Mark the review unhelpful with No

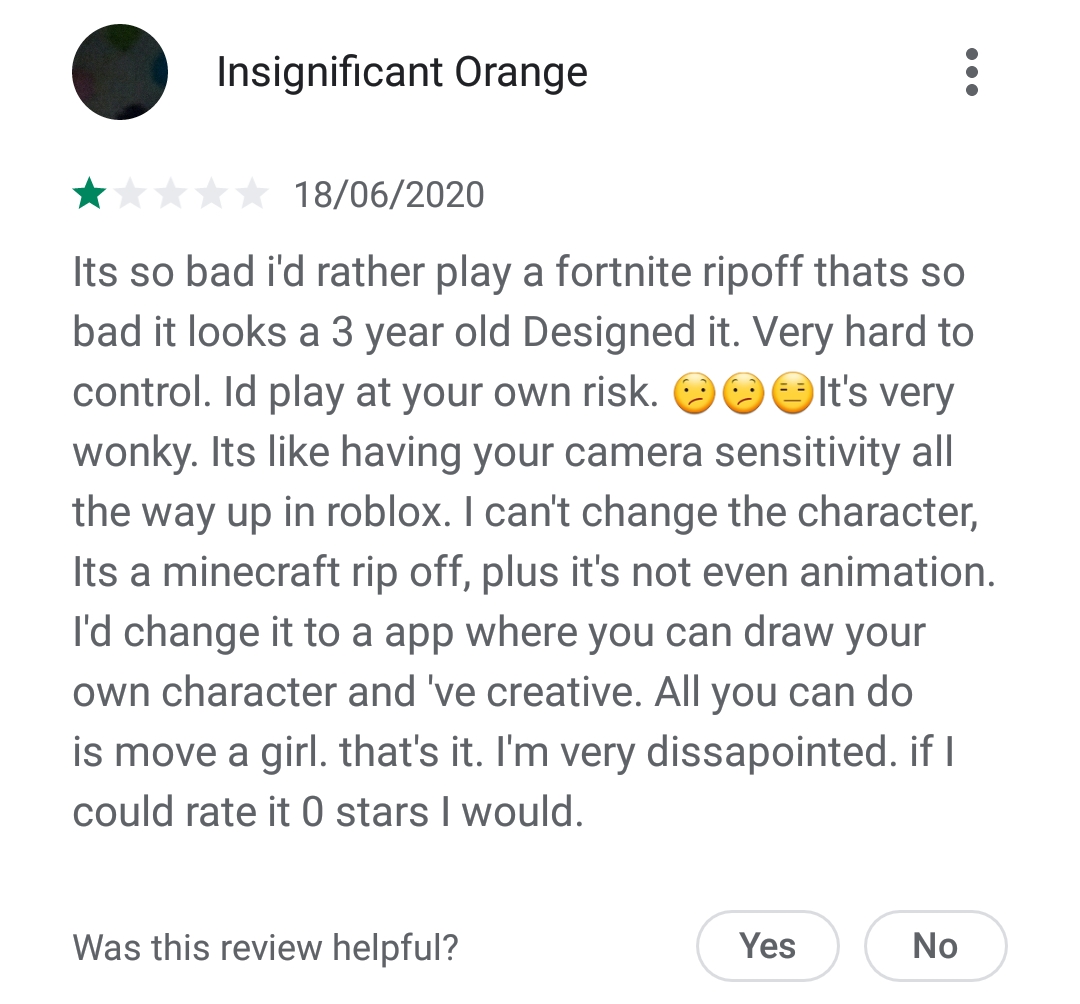935,945
